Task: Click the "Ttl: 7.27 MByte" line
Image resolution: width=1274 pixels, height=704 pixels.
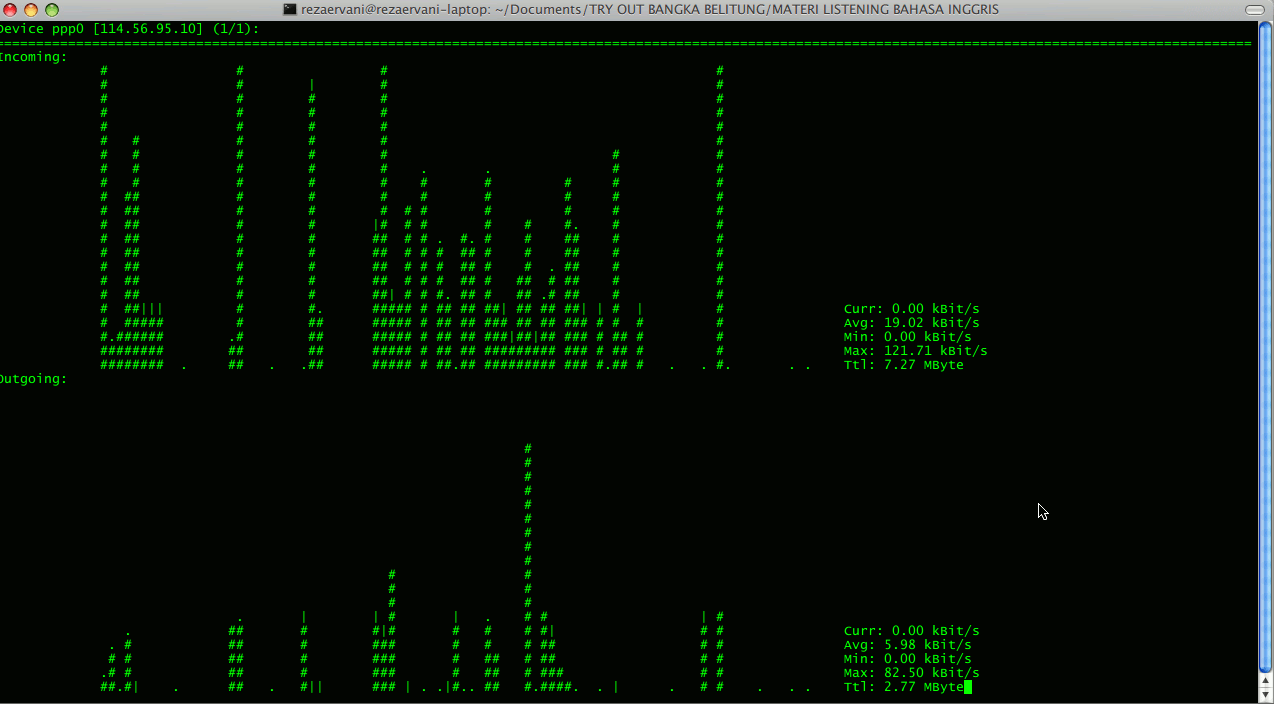Action: point(904,365)
